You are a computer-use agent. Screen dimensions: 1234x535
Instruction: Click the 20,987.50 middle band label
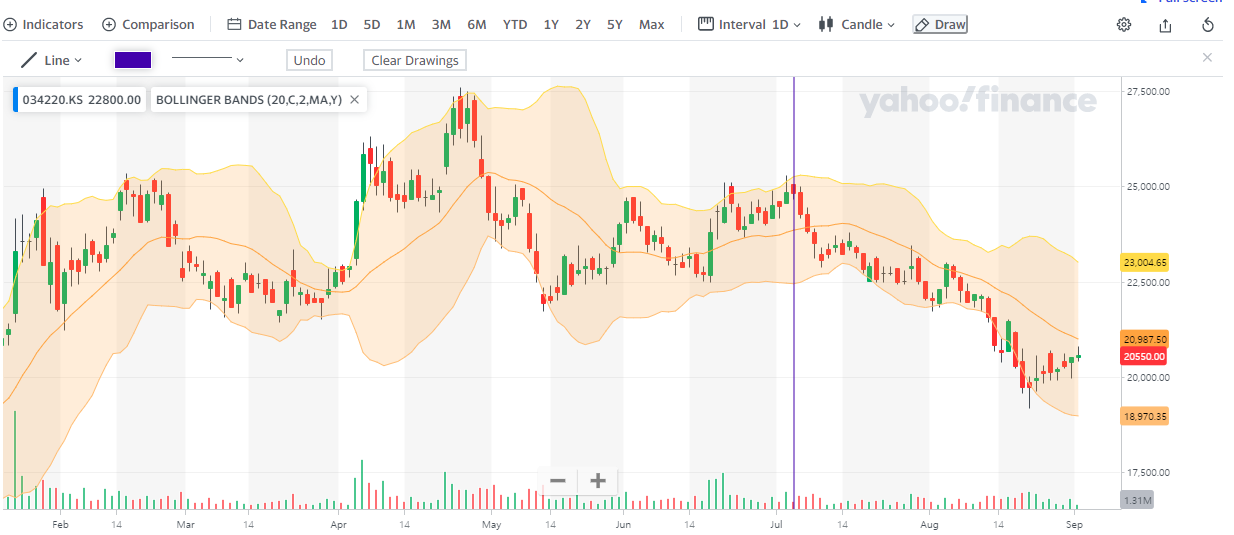click(1145, 340)
